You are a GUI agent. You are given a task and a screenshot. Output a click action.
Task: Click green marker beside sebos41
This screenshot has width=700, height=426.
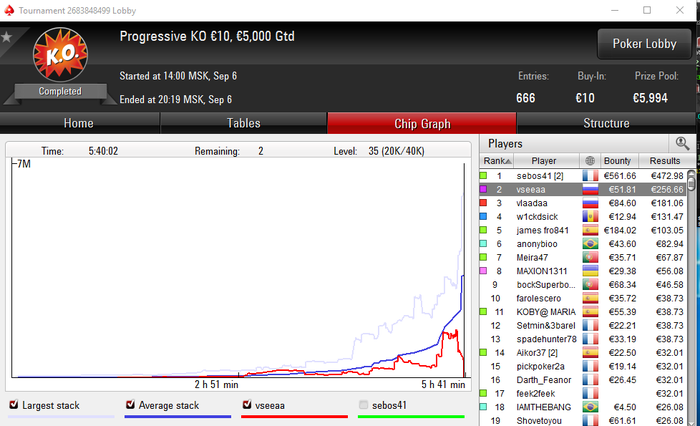click(483, 175)
